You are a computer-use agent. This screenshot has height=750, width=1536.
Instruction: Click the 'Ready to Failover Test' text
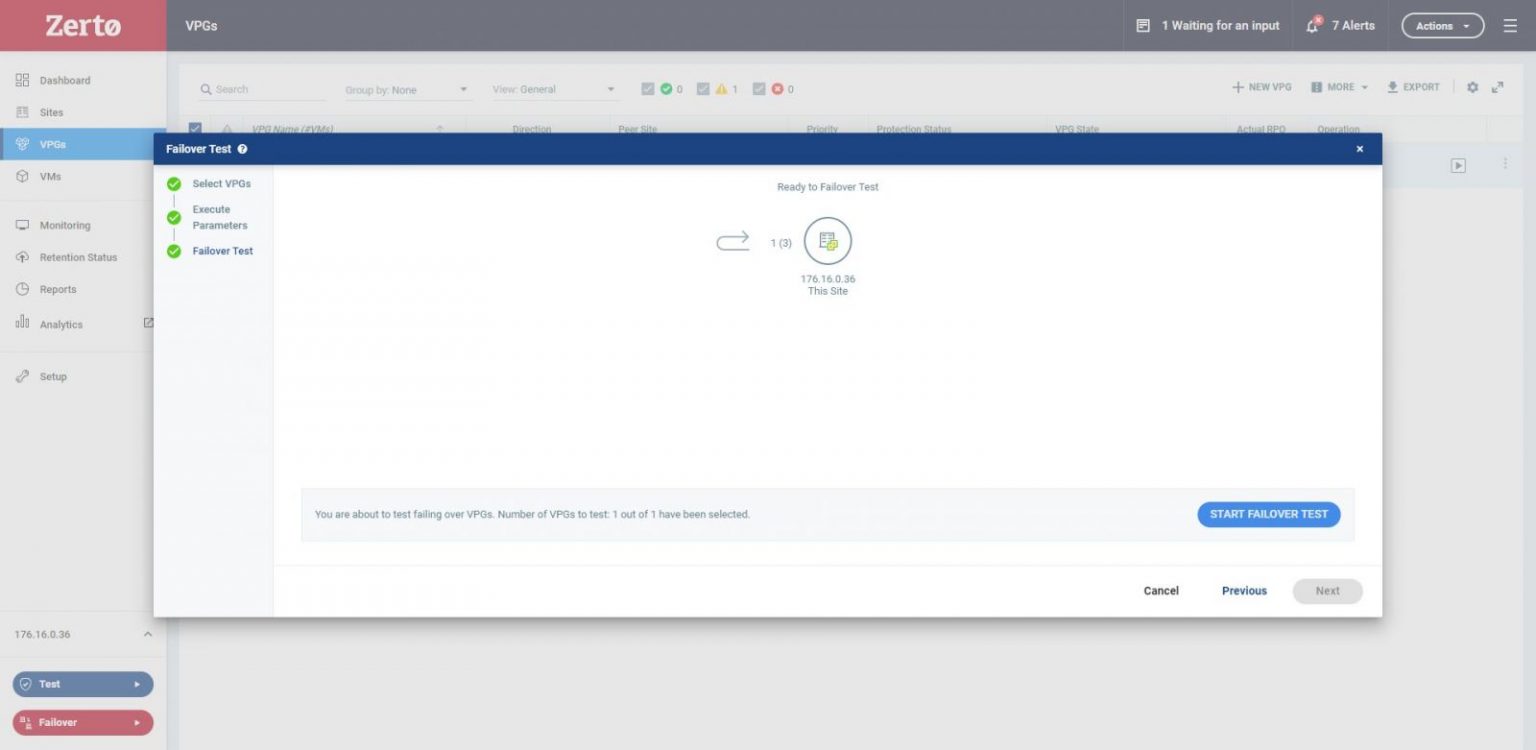(x=828, y=187)
